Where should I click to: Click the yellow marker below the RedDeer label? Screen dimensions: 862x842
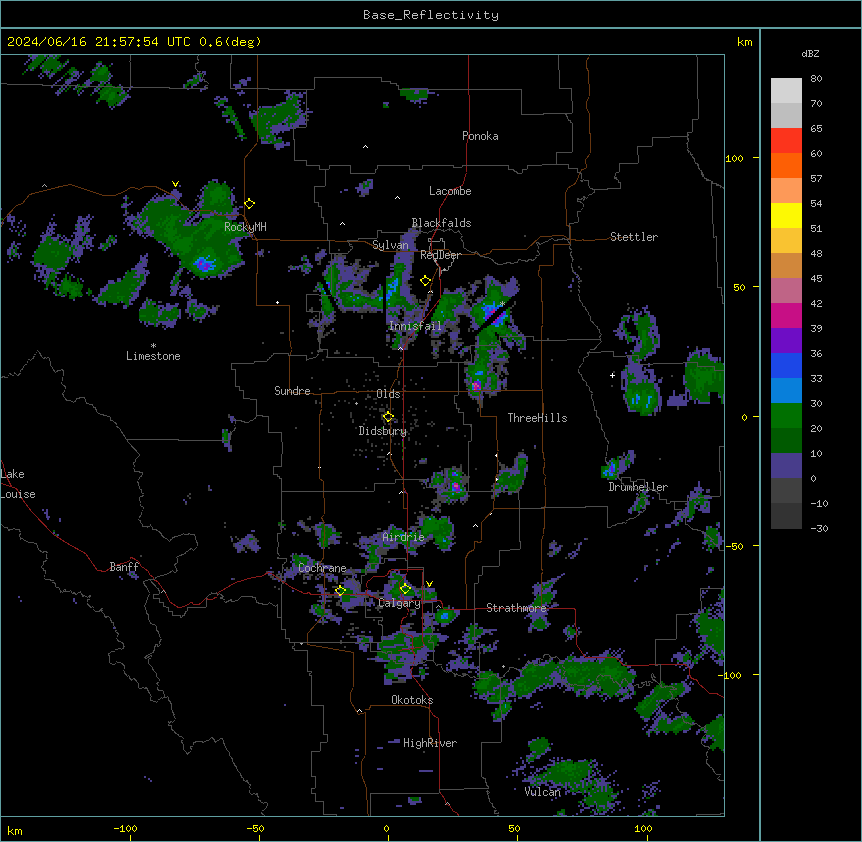[425, 281]
